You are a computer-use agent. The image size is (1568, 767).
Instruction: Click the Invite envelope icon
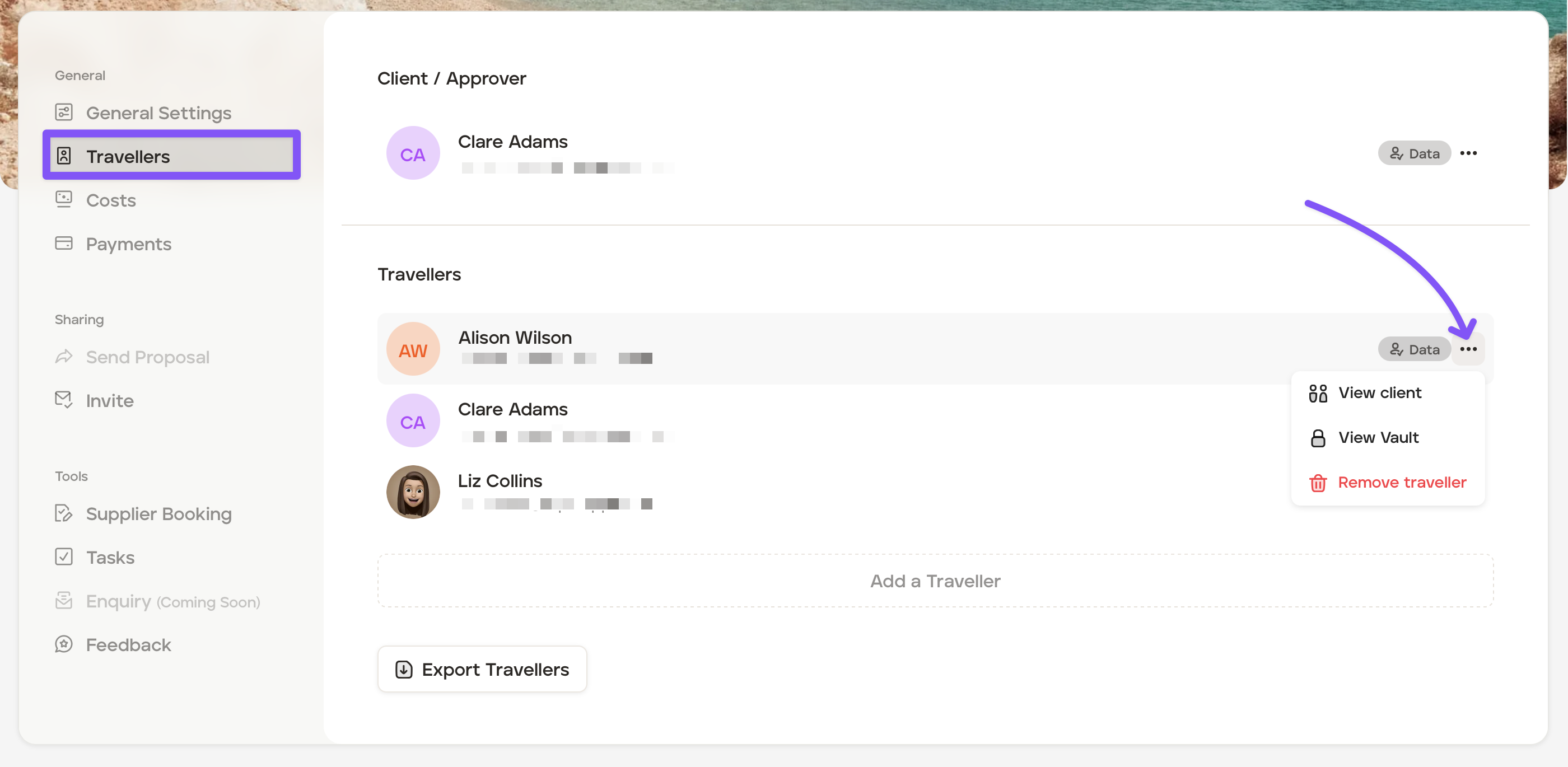(x=64, y=400)
